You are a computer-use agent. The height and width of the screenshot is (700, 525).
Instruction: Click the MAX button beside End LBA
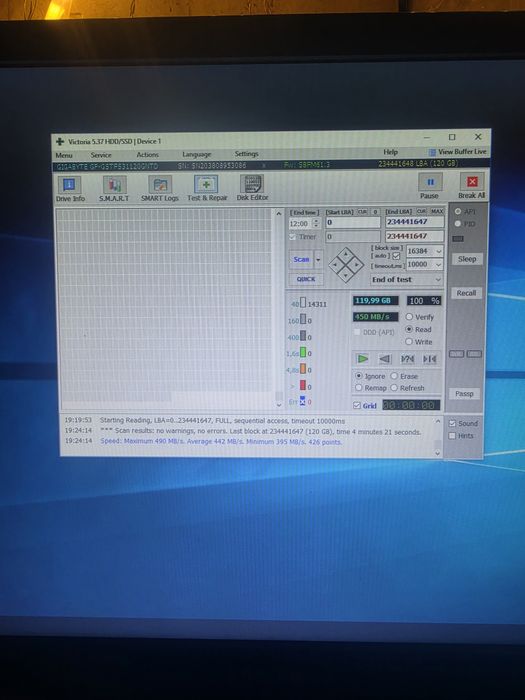point(437,211)
